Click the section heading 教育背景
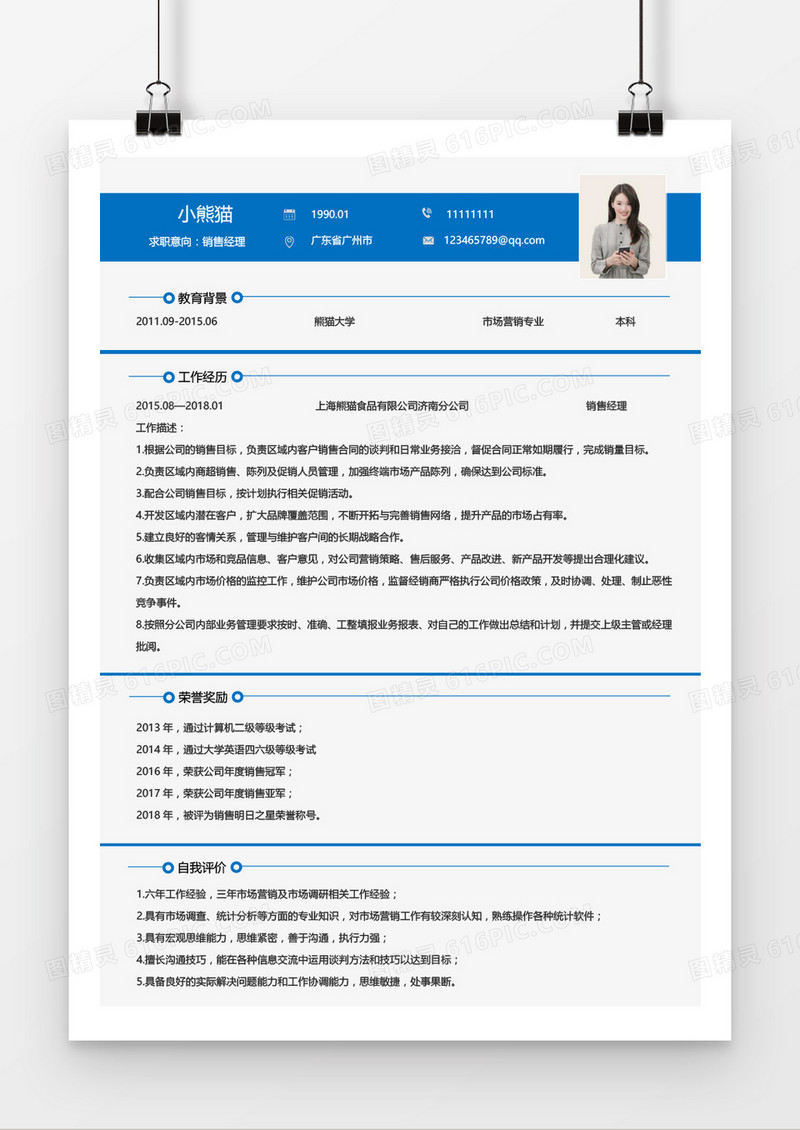The width and height of the screenshot is (800, 1130). click(203, 298)
